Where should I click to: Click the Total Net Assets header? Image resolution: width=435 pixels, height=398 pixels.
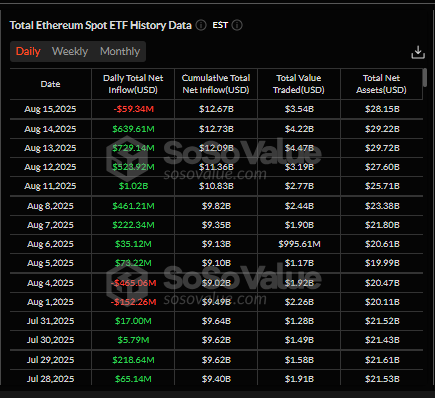[x=381, y=84]
